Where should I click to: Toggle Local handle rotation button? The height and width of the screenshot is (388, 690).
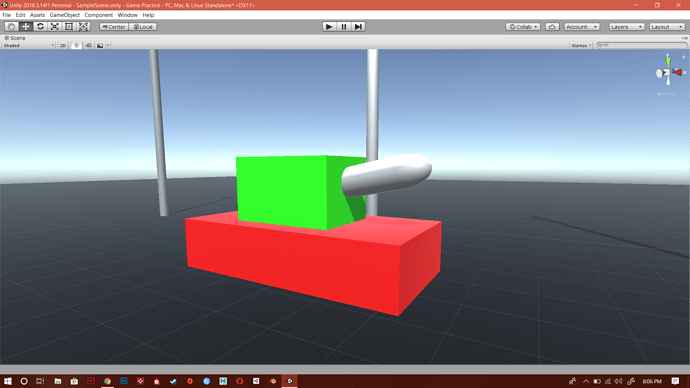143,27
